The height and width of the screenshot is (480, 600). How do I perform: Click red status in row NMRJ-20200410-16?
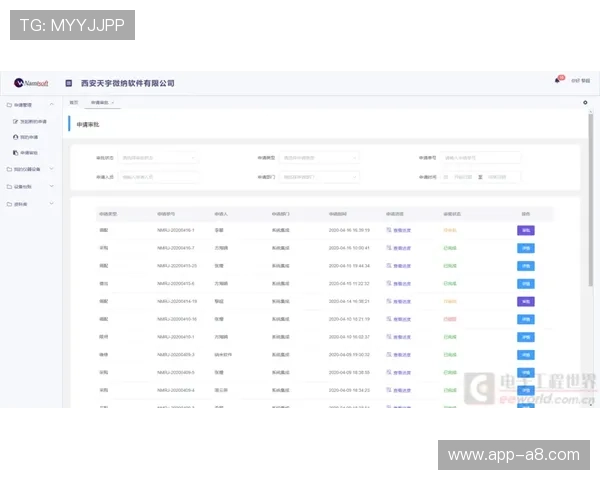450,319
